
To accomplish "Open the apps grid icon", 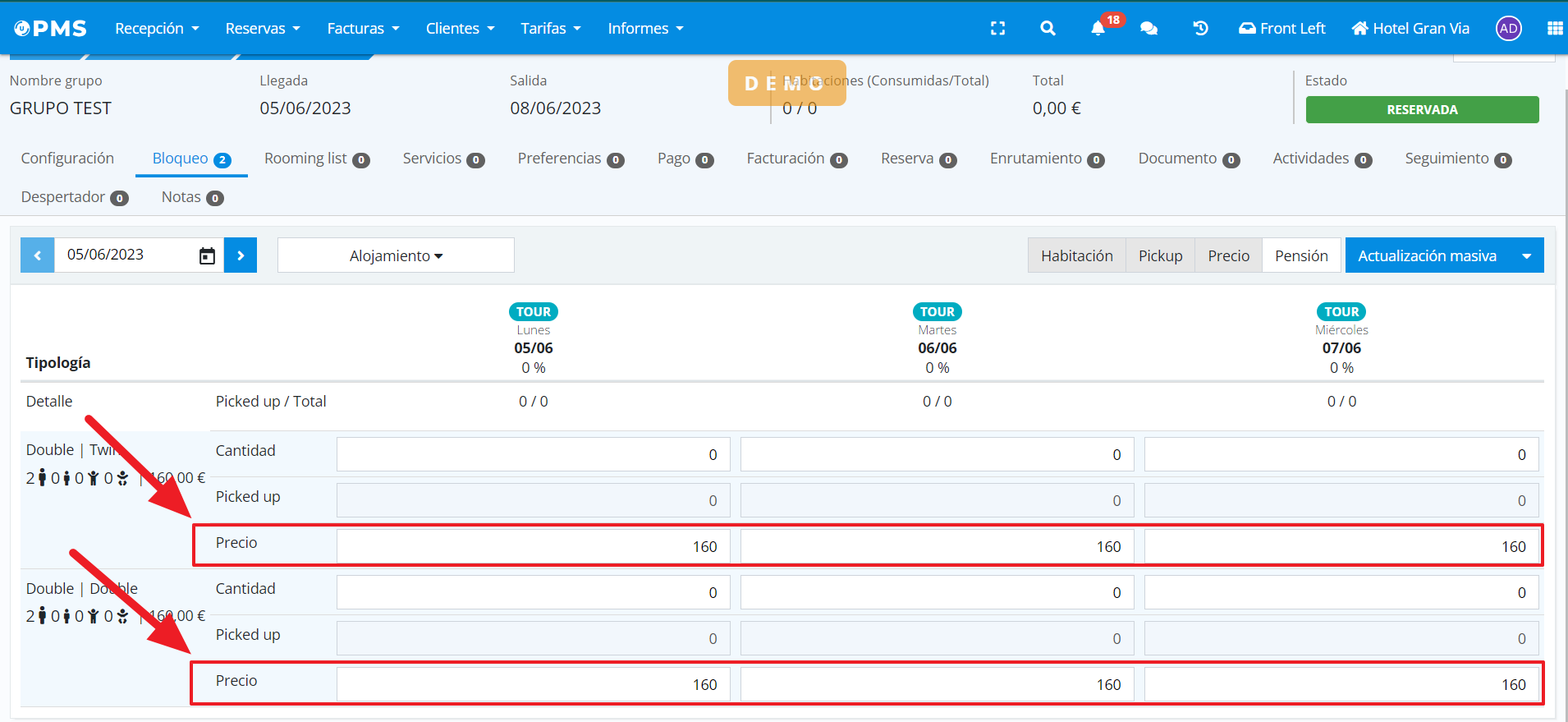I will (1554, 29).
